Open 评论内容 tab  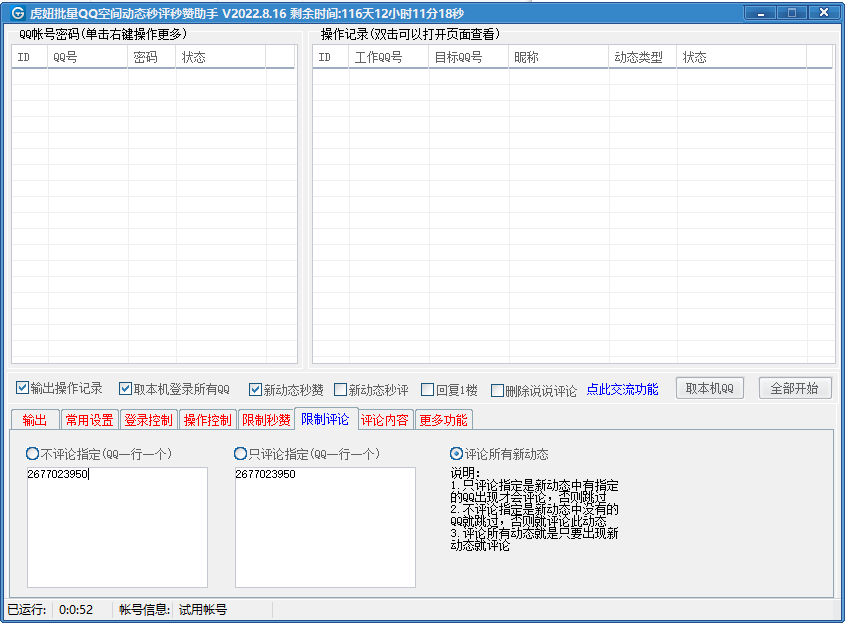385,420
